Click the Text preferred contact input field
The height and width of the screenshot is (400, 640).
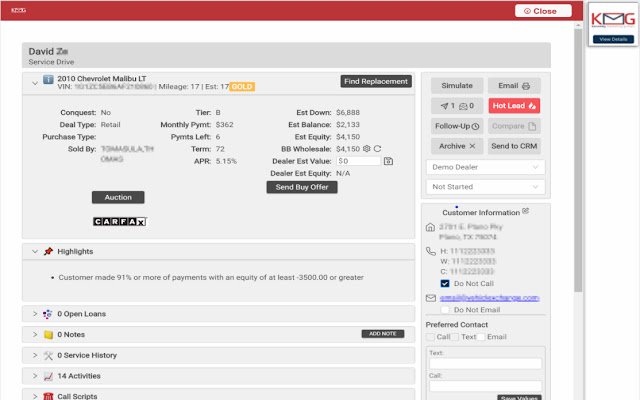tap(485, 364)
